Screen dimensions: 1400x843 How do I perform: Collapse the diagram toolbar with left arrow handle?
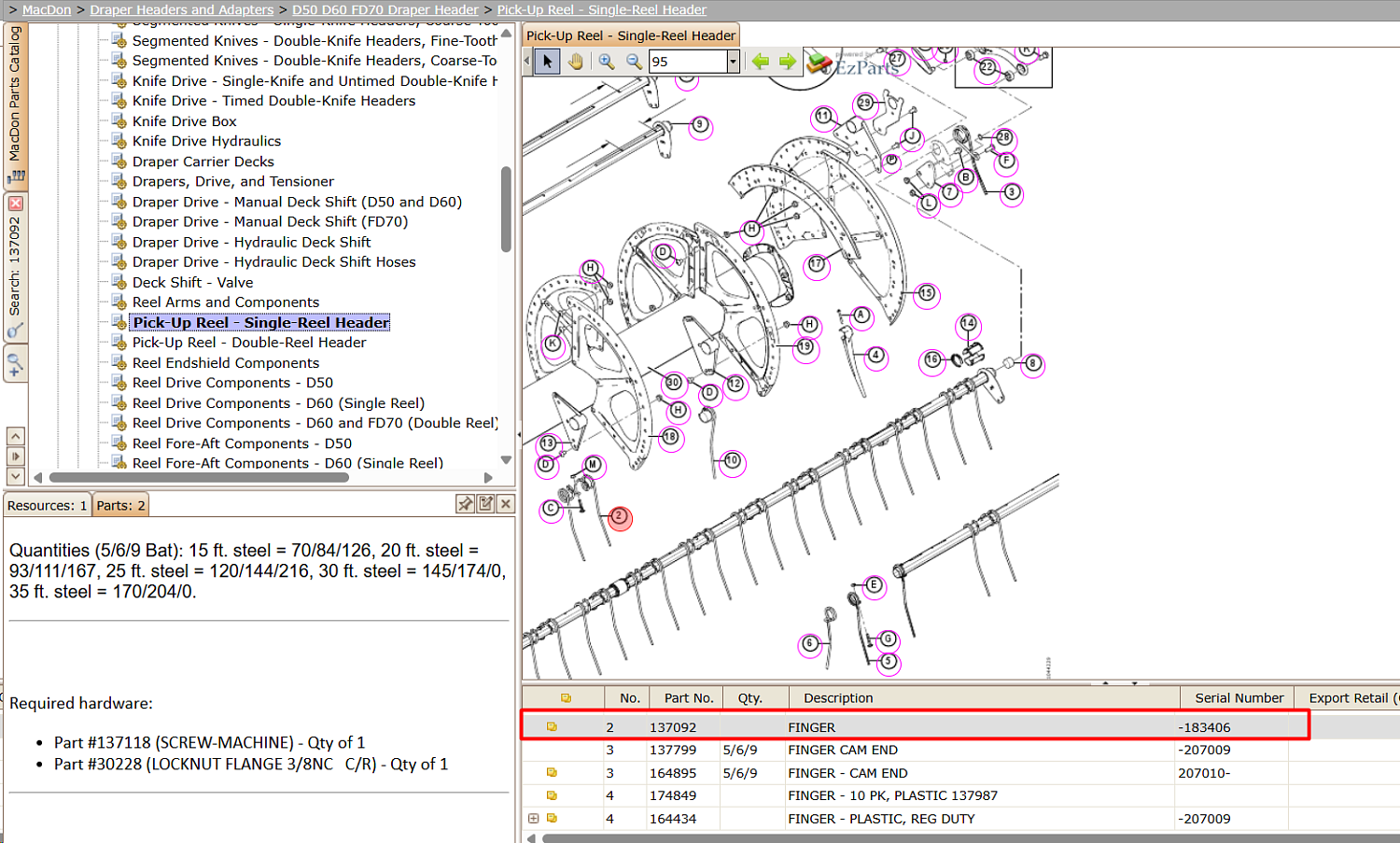coord(526,62)
